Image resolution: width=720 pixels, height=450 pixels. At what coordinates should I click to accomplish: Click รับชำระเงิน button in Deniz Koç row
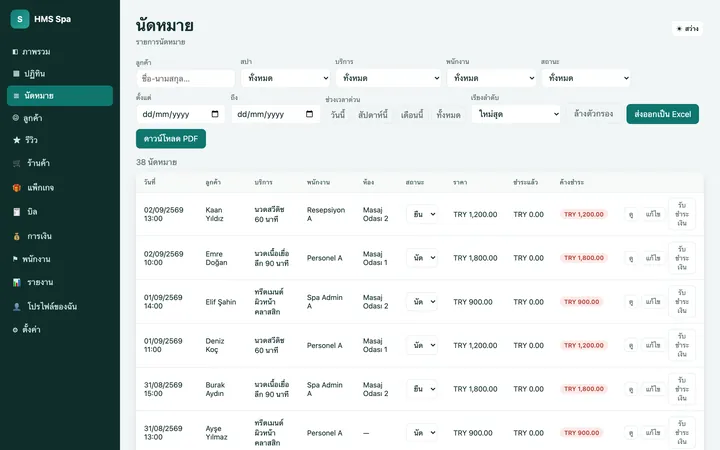click(682, 345)
